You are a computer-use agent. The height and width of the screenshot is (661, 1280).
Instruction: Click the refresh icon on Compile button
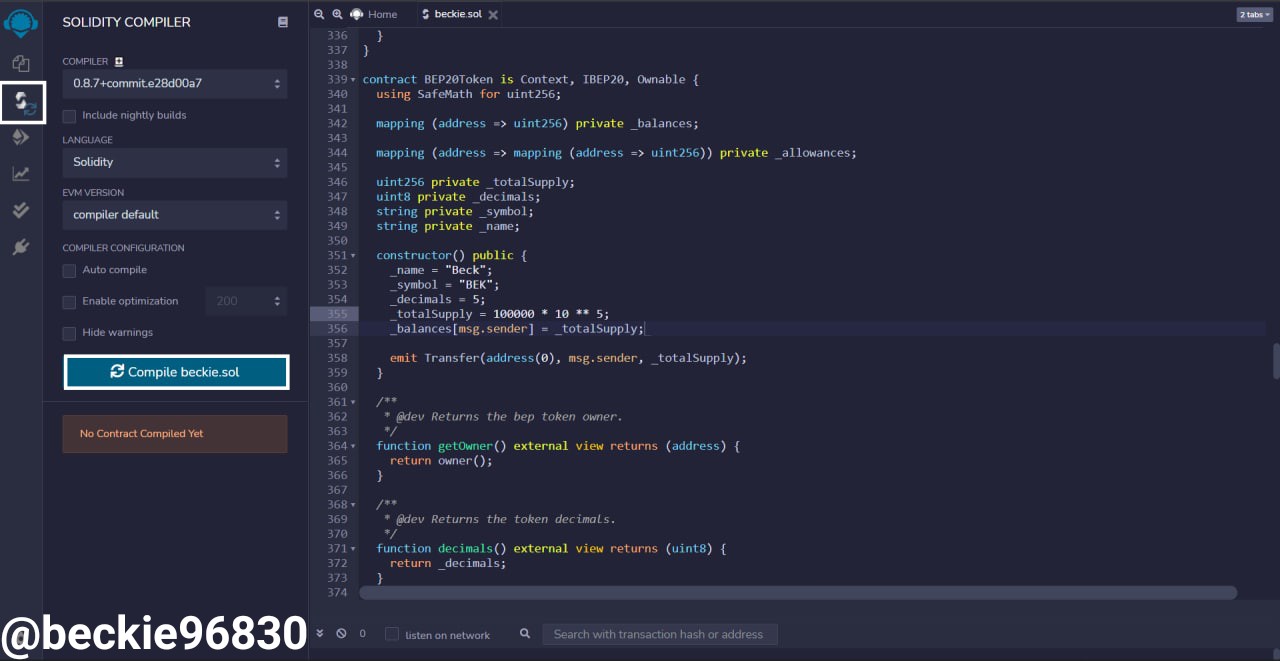[118, 371]
